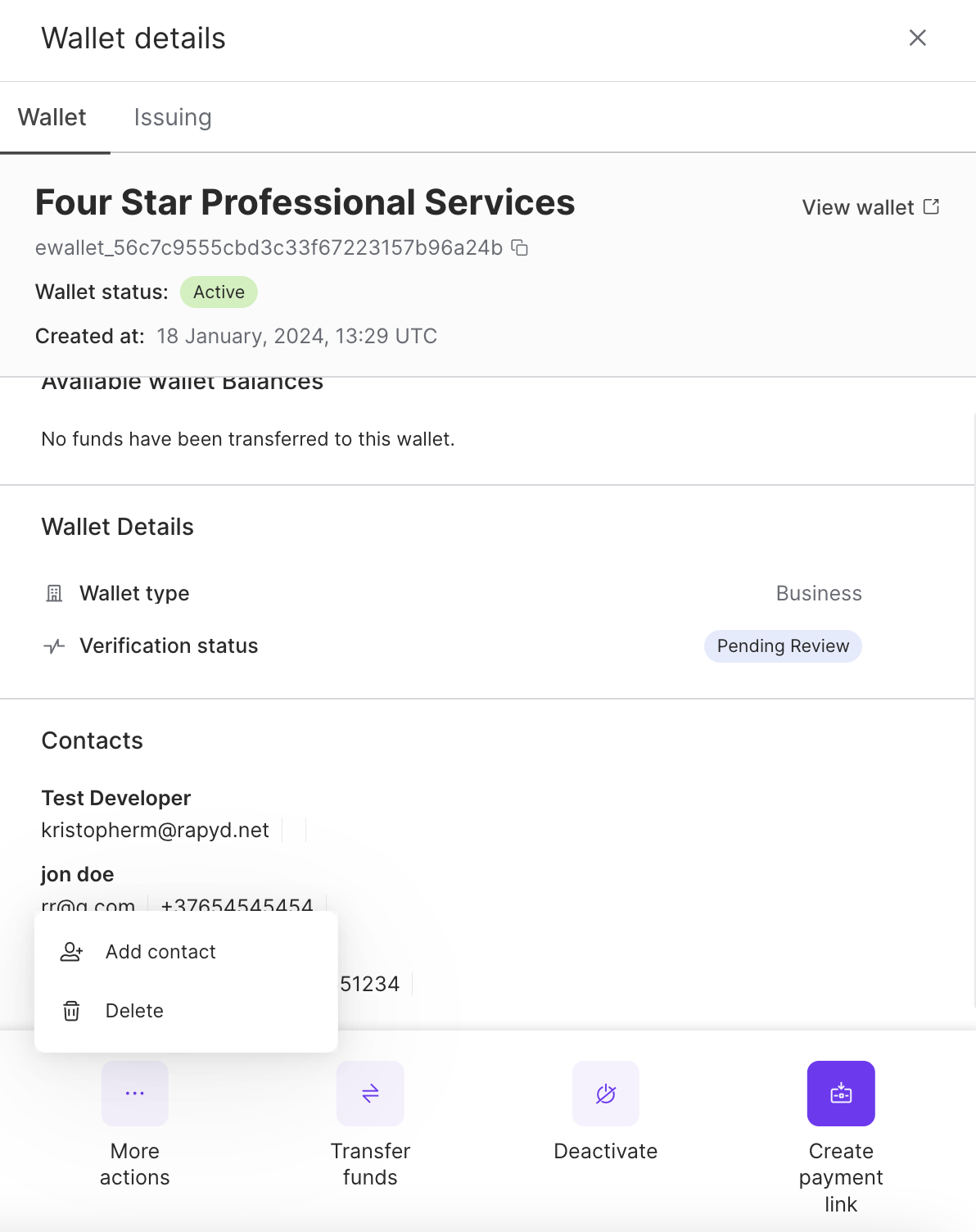
Task: Click the Pending Review status badge
Action: point(783,646)
